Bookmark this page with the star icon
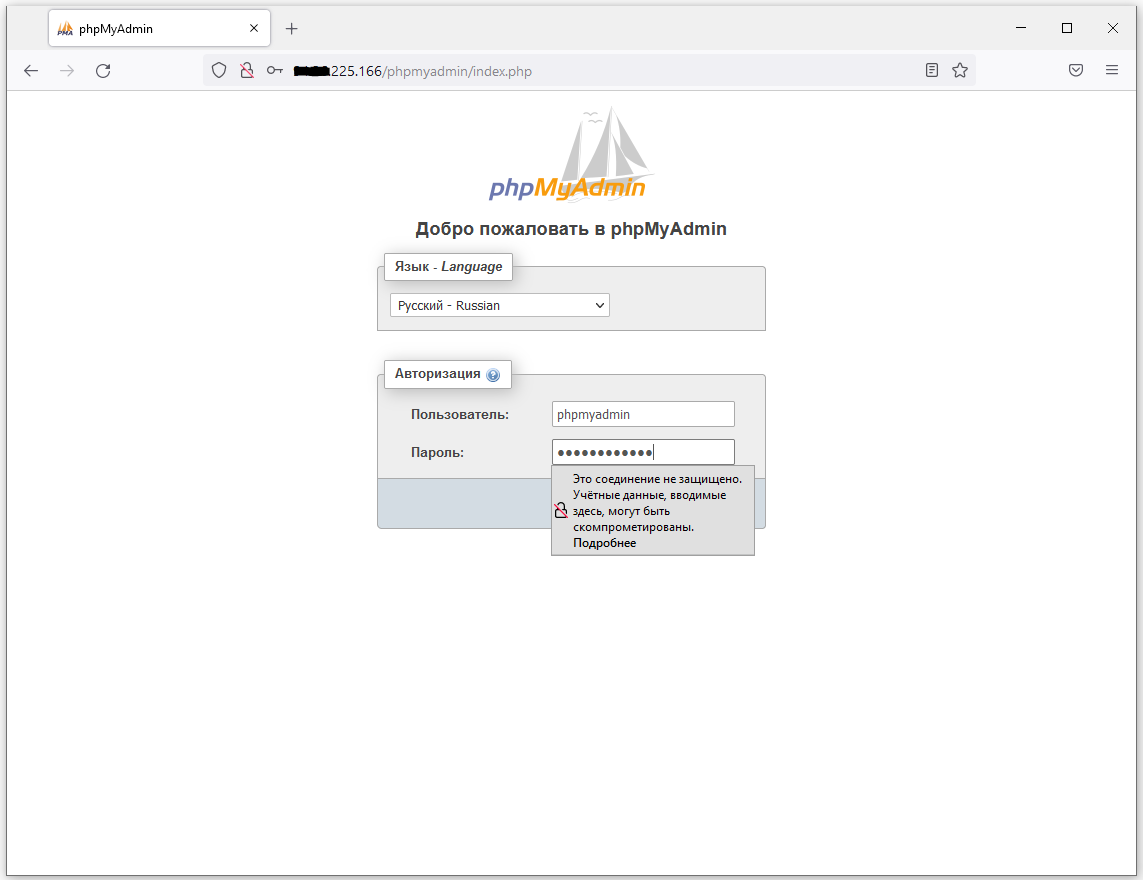 click(x=960, y=71)
